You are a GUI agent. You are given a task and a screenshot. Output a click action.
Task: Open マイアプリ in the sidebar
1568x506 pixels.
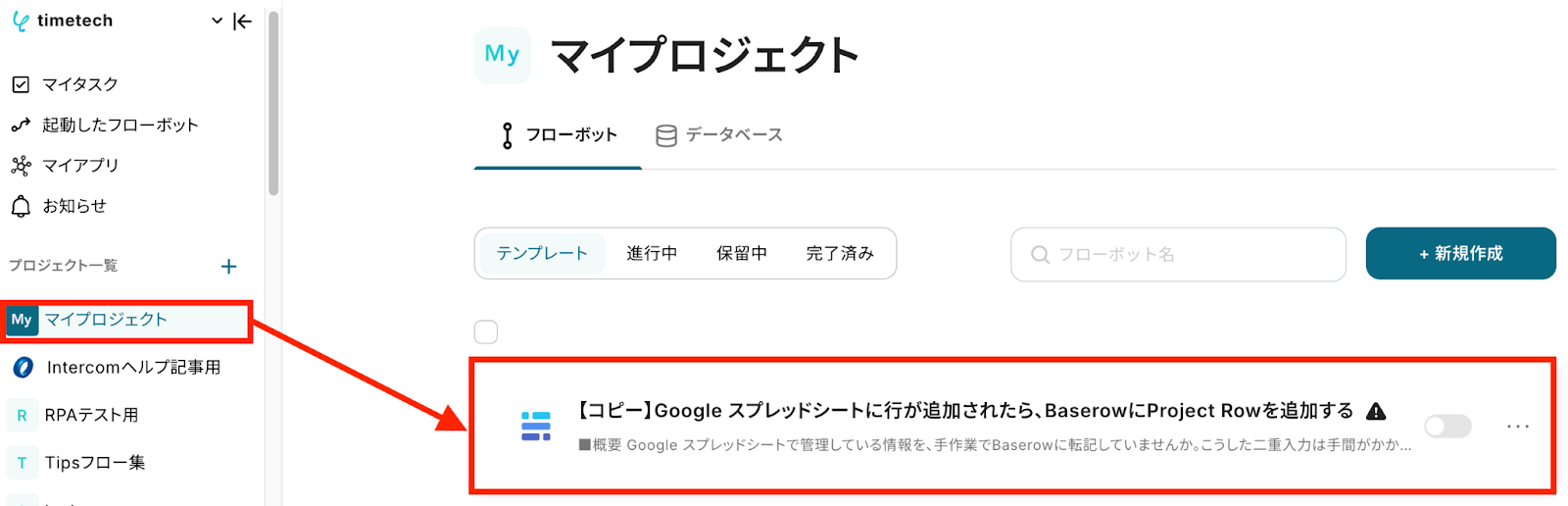(80, 166)
